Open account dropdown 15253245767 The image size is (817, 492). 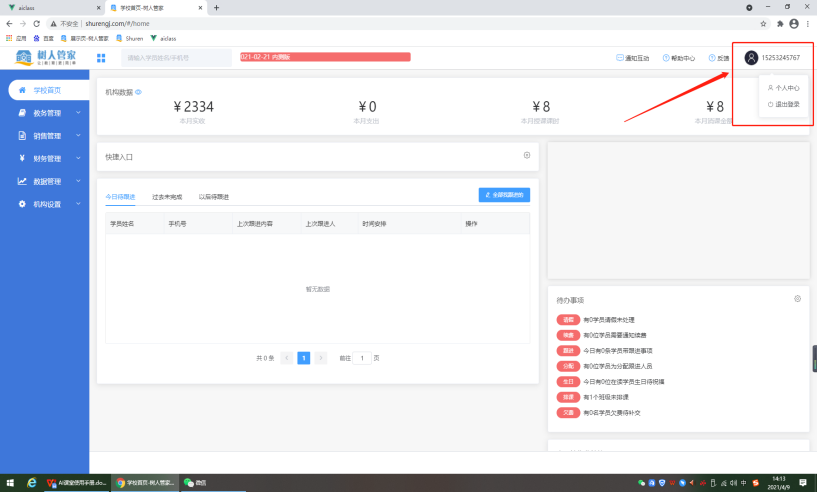[781, 58]
